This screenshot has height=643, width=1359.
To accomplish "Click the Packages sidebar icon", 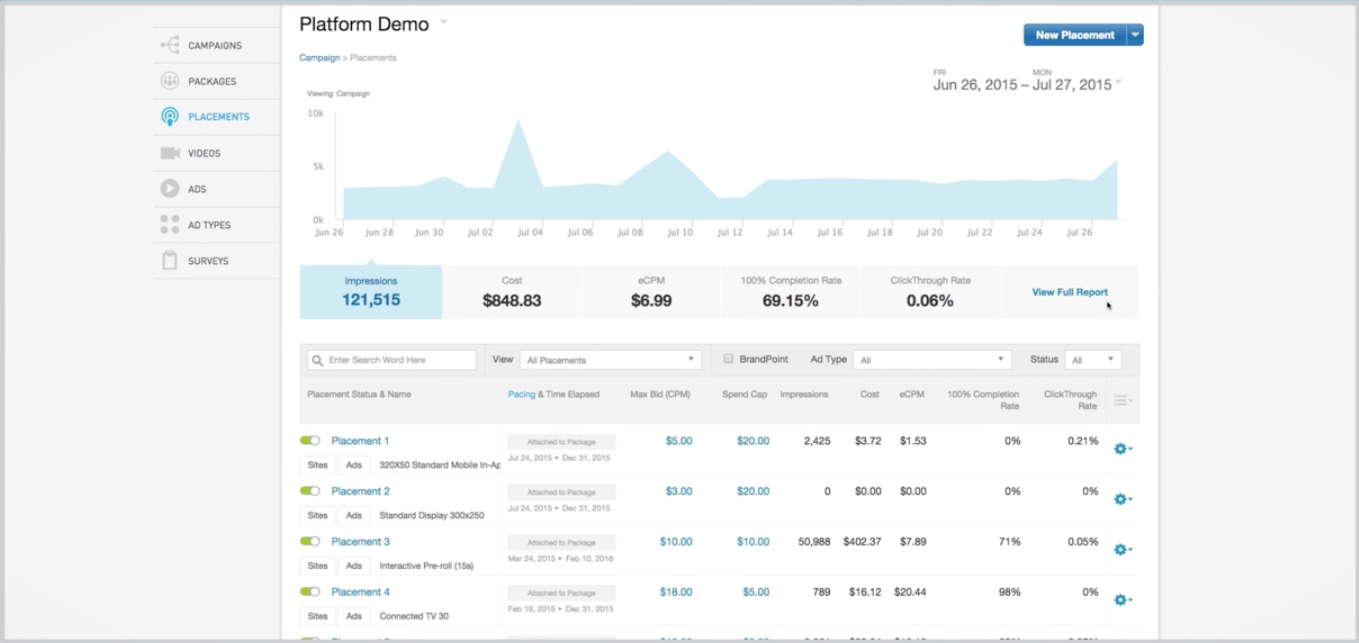I will 170,81.
